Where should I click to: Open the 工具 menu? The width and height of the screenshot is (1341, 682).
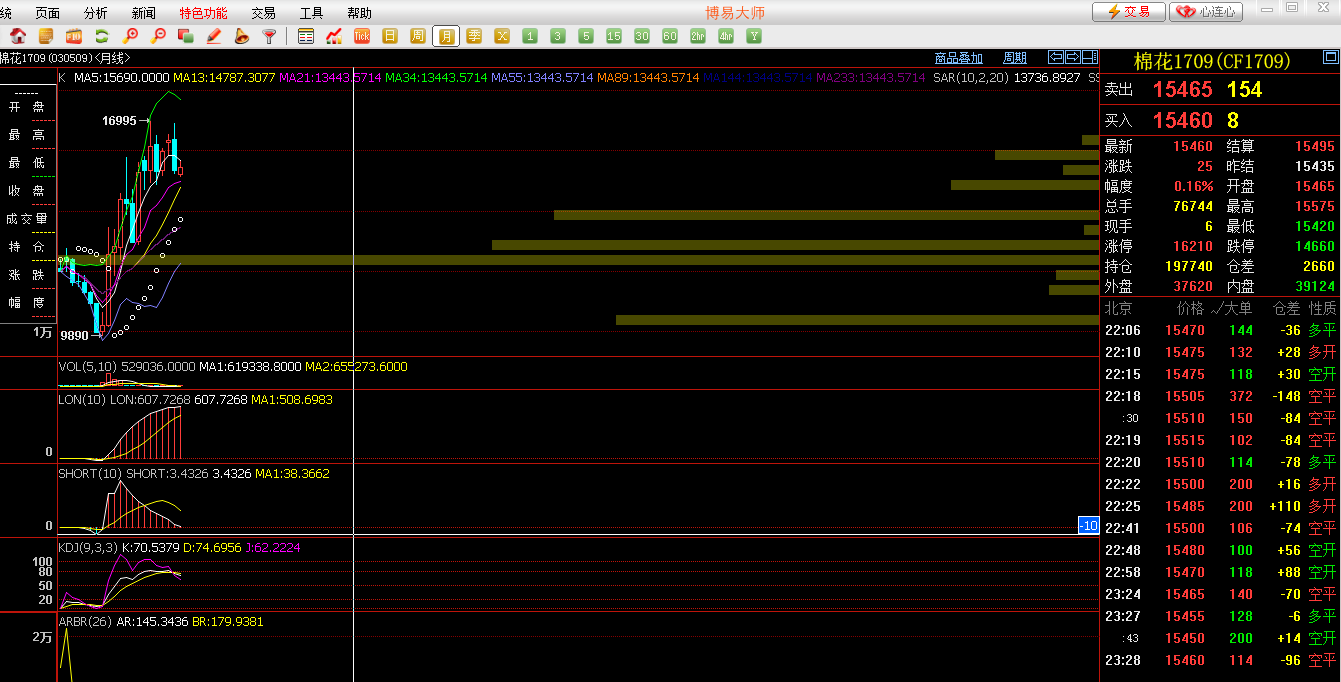click(312, 13)
